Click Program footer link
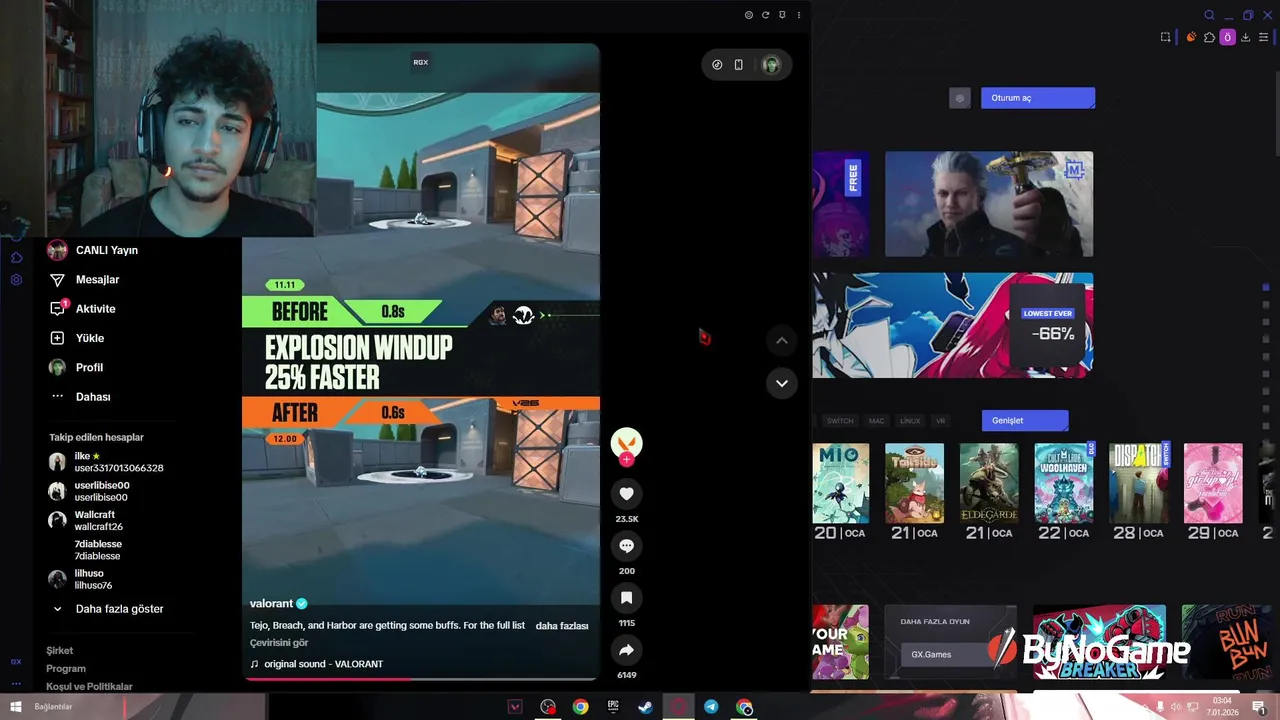 pyautogui.click(x=66, y=669)
